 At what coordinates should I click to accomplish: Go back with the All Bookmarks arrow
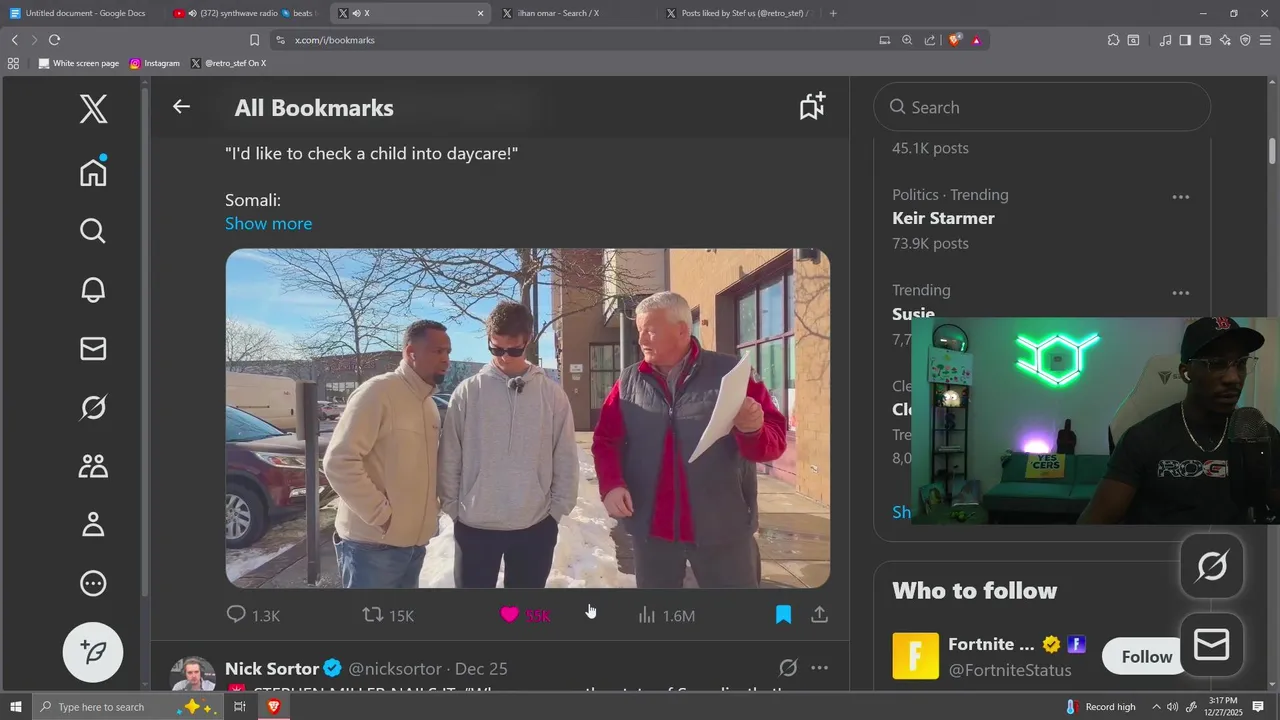[181, 107]
